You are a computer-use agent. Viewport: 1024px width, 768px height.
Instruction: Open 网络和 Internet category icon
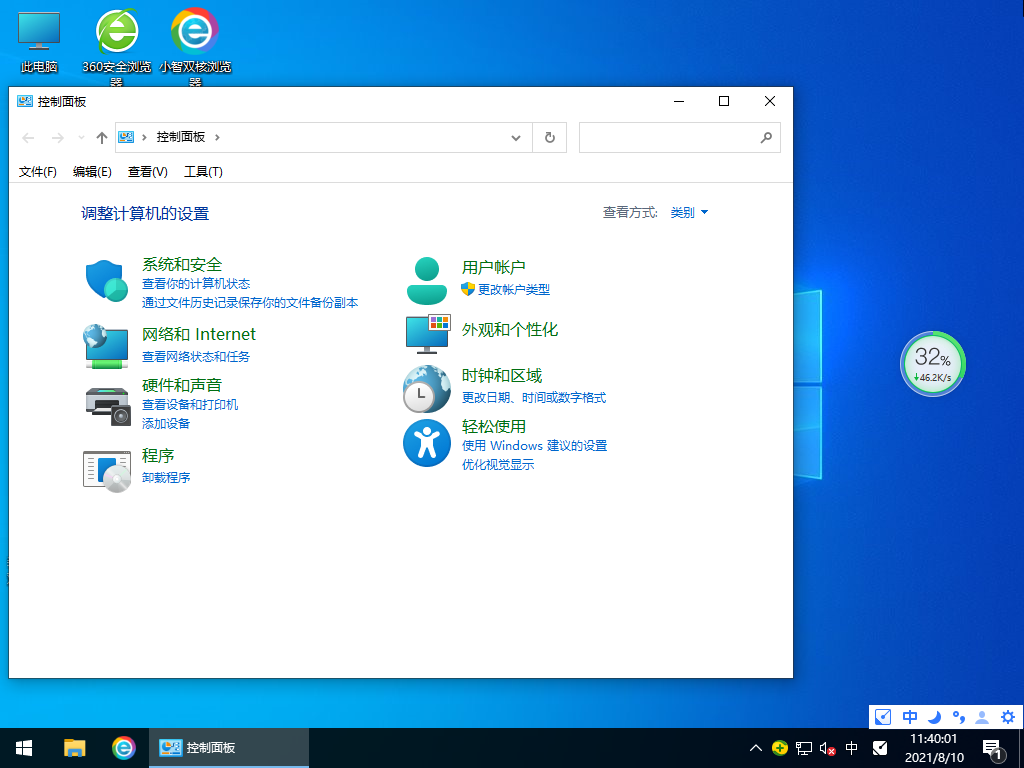[x=107, y=346]
